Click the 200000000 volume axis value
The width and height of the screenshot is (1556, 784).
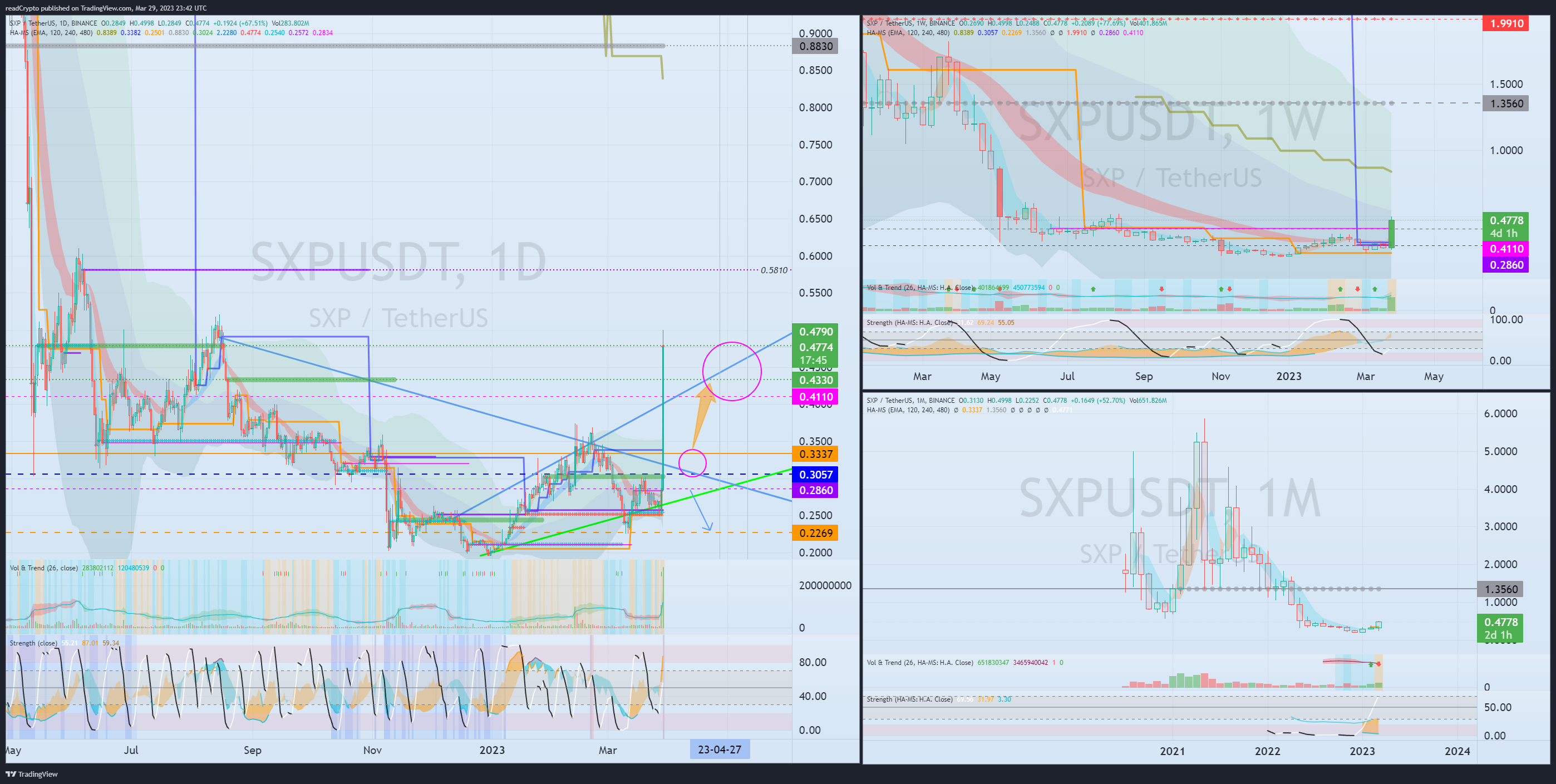coord(825,585)
